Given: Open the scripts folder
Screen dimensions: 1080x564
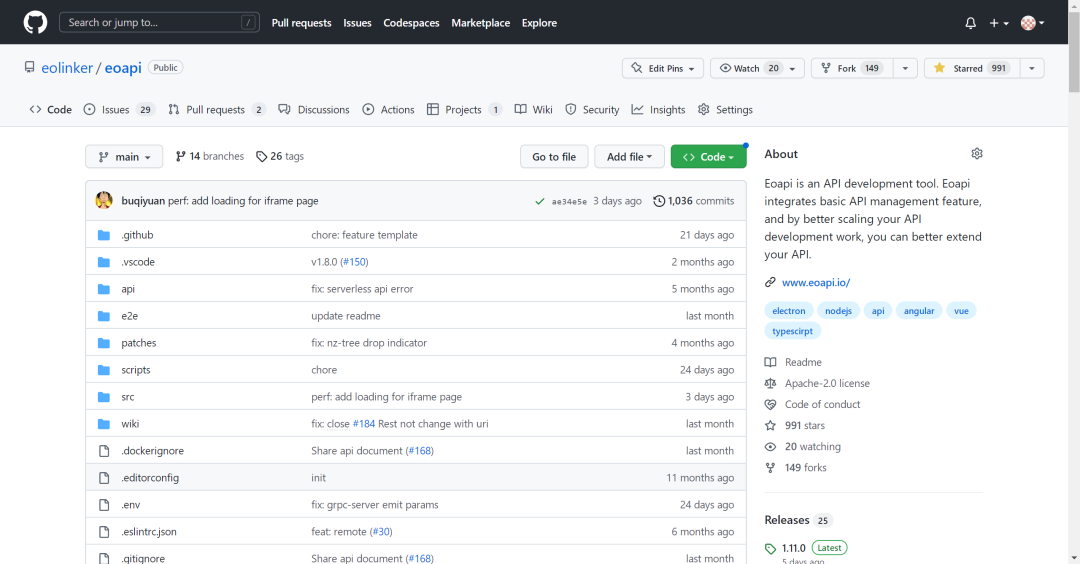Looking at the screenshot, I should point(136,370).
